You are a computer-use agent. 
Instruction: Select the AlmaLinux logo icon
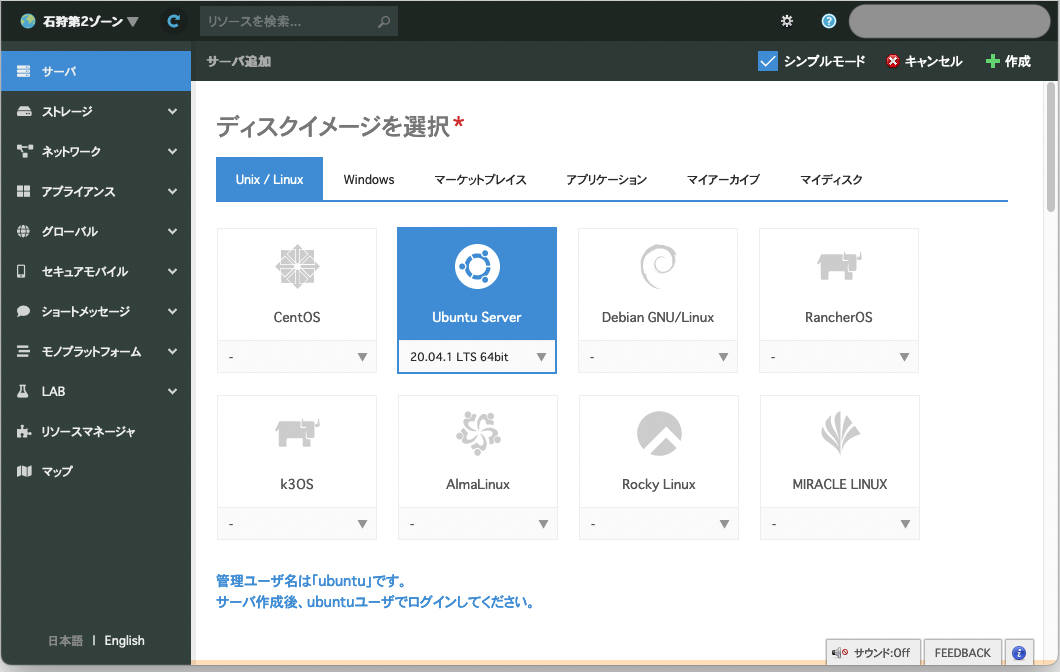[x=478, y=433]
